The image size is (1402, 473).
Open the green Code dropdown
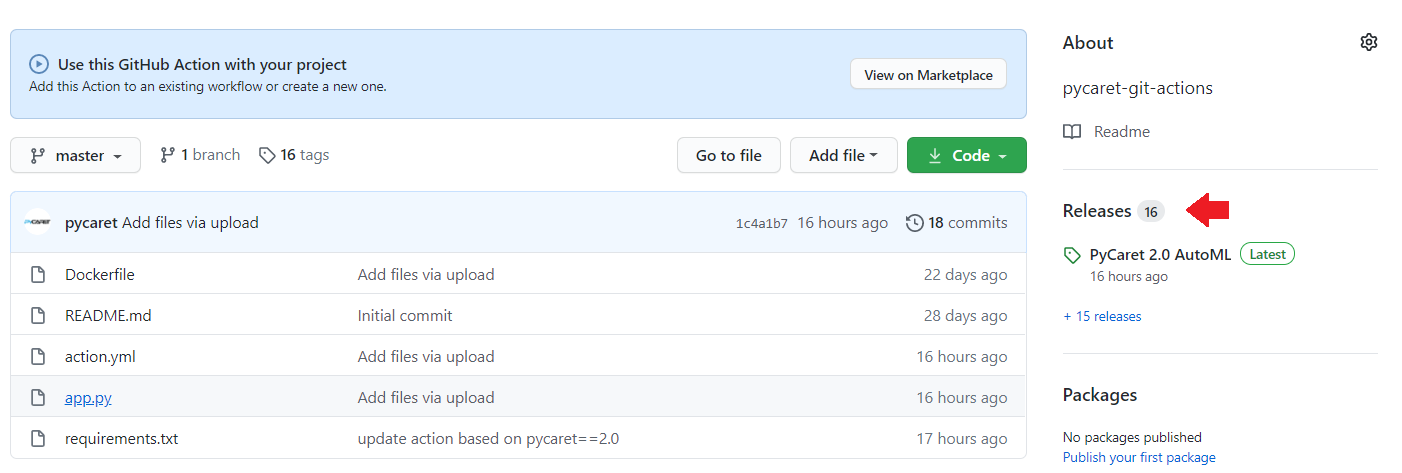click(966, 156)
